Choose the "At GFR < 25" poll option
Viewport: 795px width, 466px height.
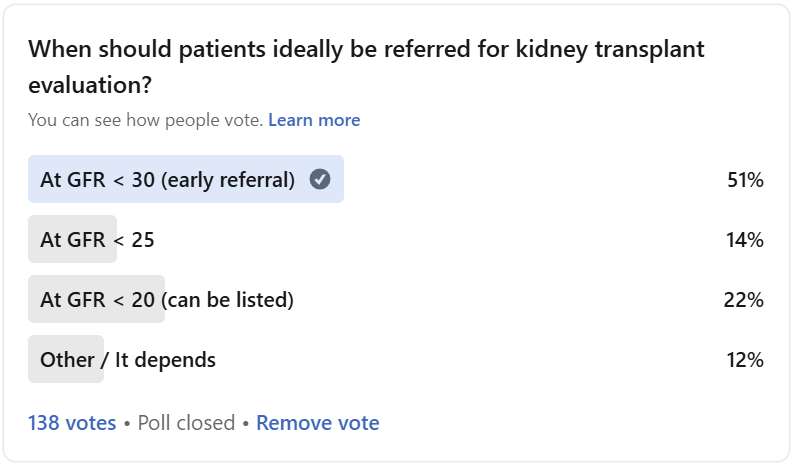[x=97, y=240]
